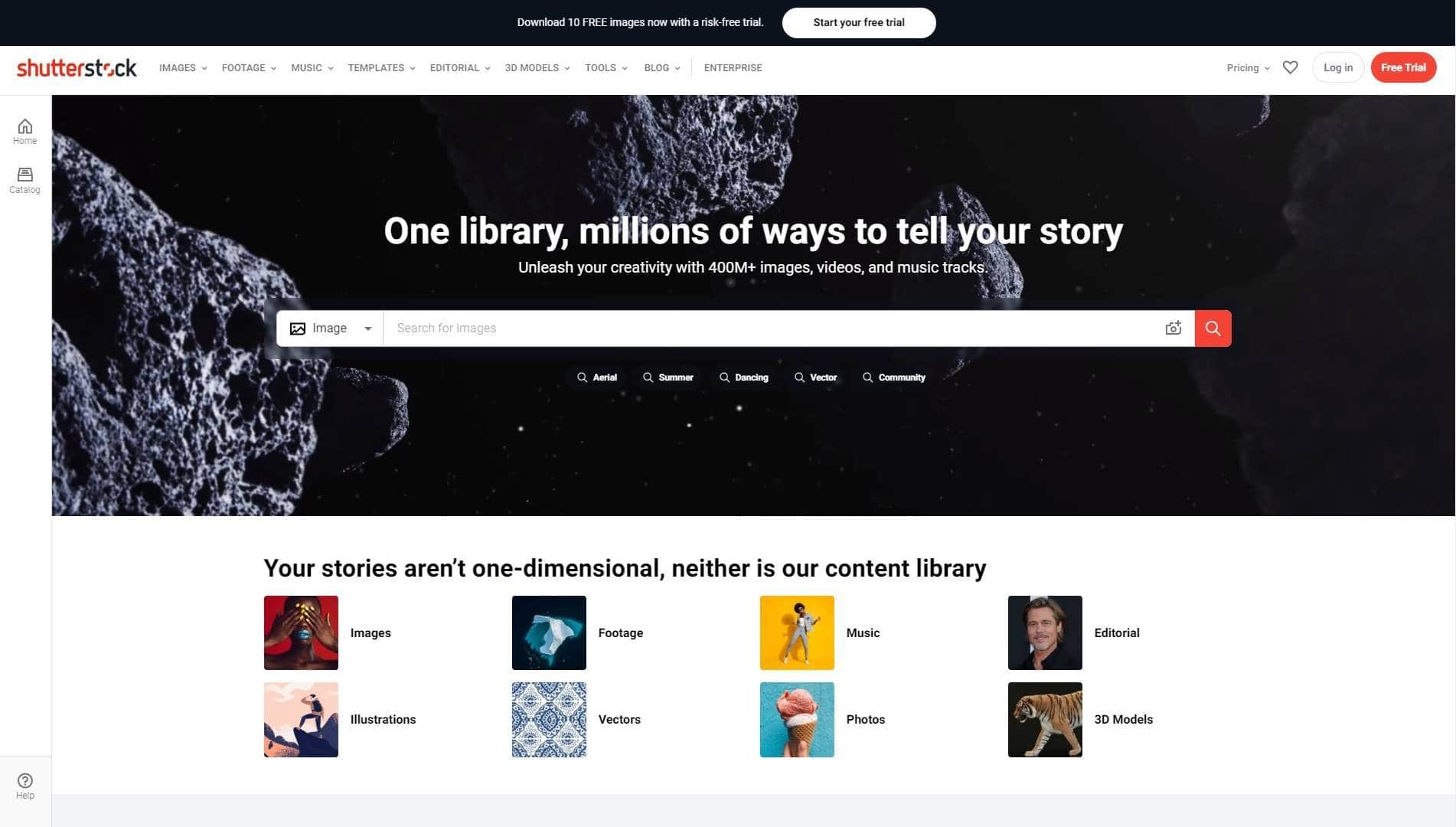Expand the Image search type dropdown

point(330,328)
